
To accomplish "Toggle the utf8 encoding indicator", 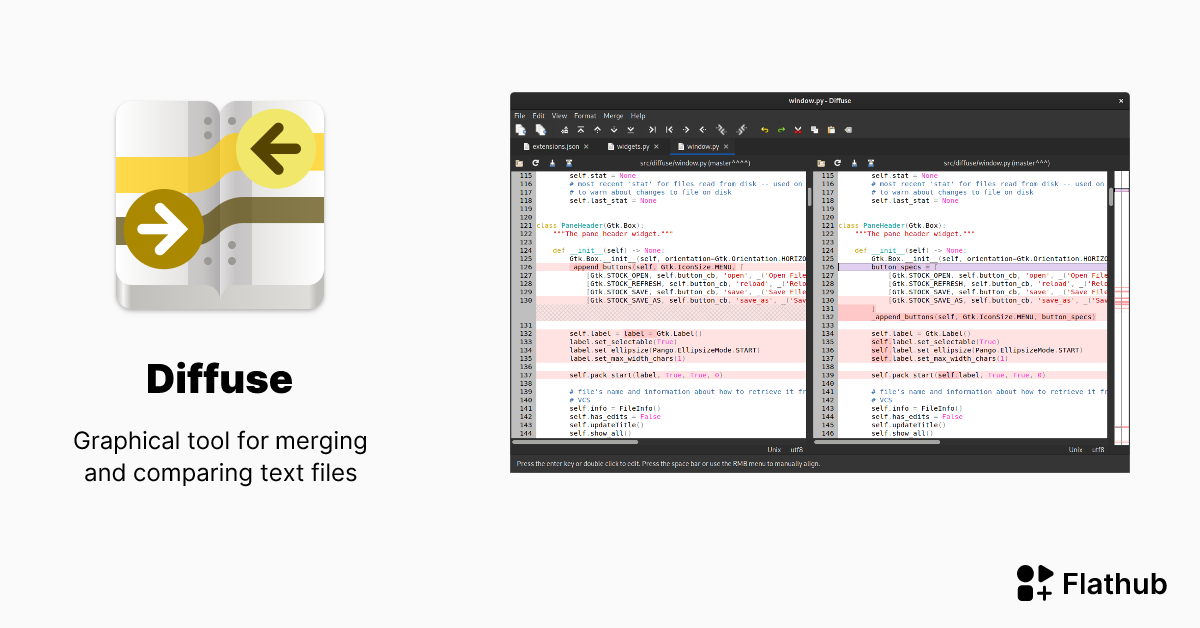I will [x=797, y=450].
